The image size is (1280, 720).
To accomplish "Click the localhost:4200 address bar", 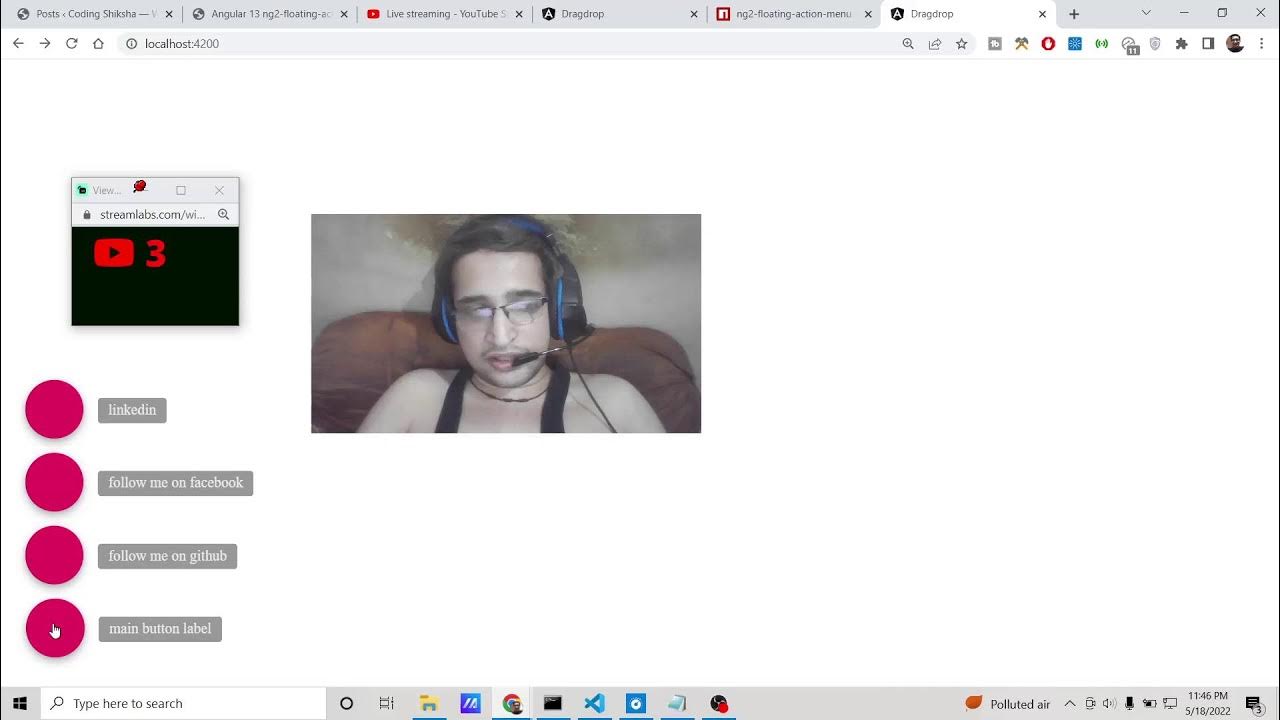I will [500, 44].
